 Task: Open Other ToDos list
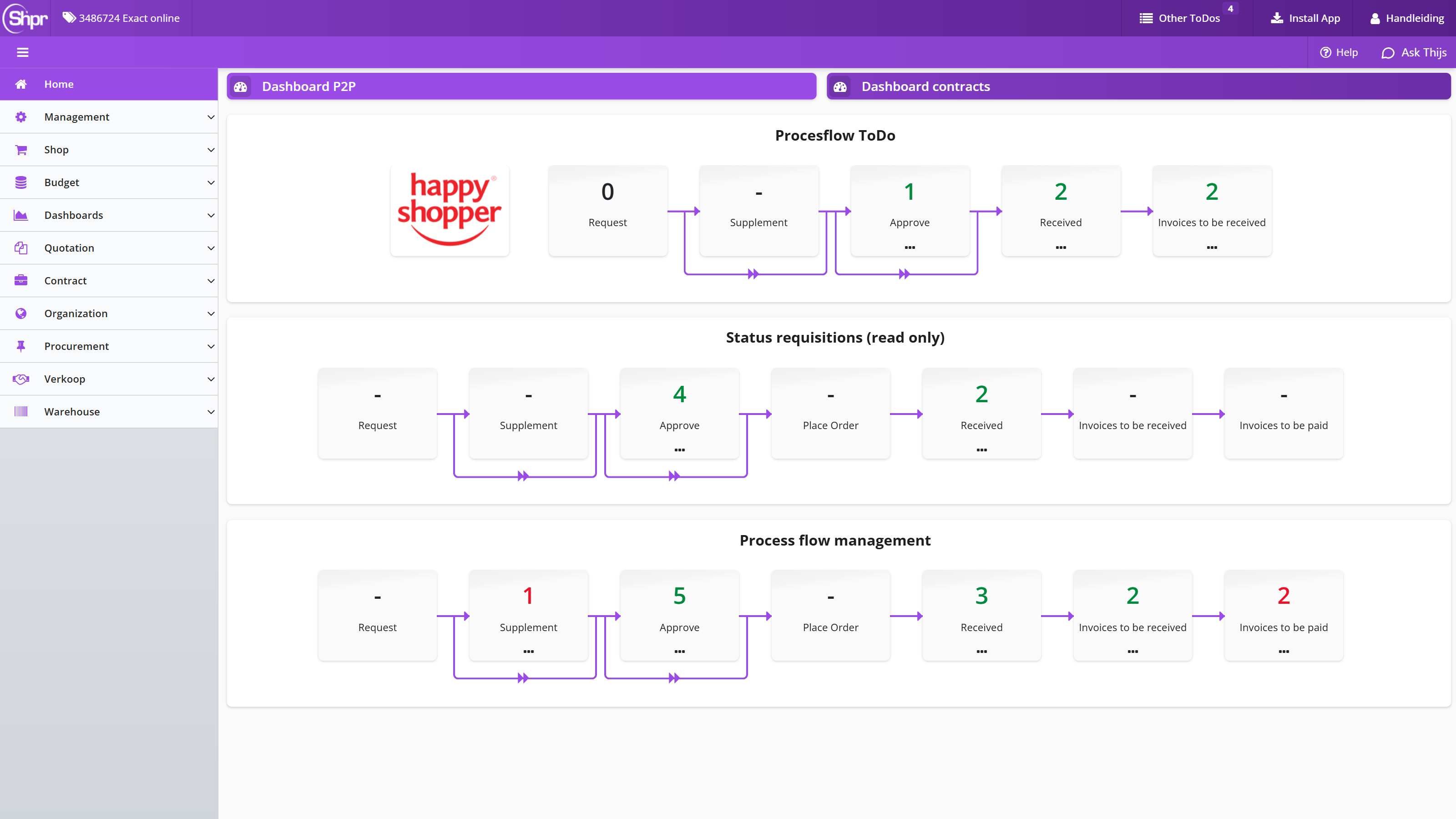(1180, 18)
